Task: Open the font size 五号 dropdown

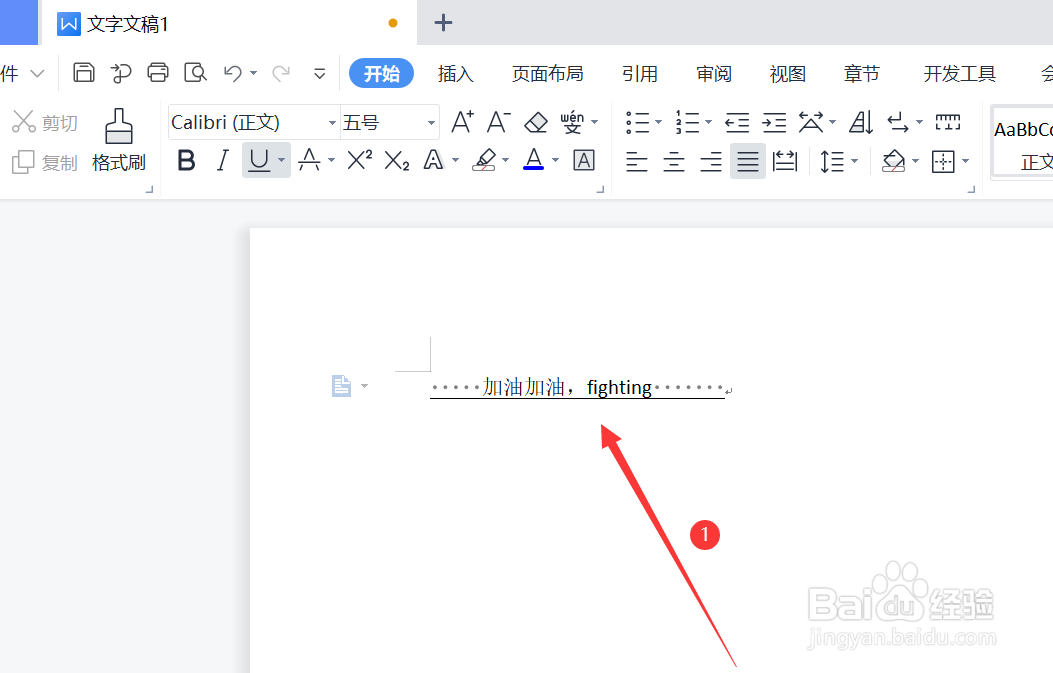Action: pos(431,123)
